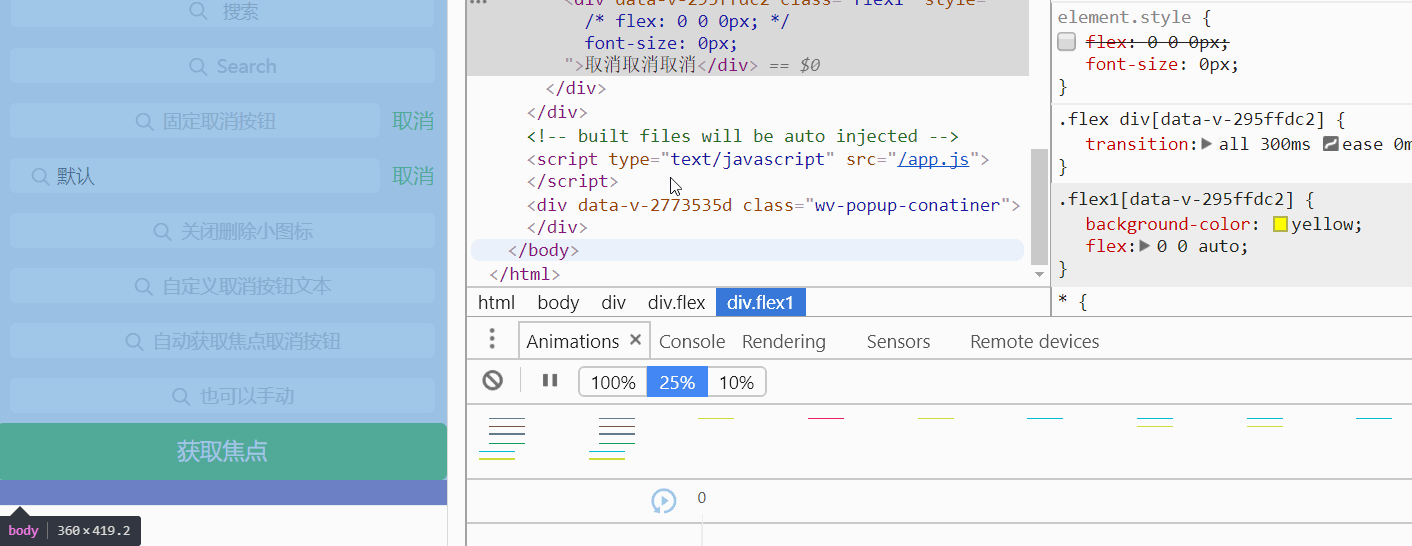This screenshot has height=546, width=1412.
Task: Select the script type text/javascript node
Action: click(758, 159)
